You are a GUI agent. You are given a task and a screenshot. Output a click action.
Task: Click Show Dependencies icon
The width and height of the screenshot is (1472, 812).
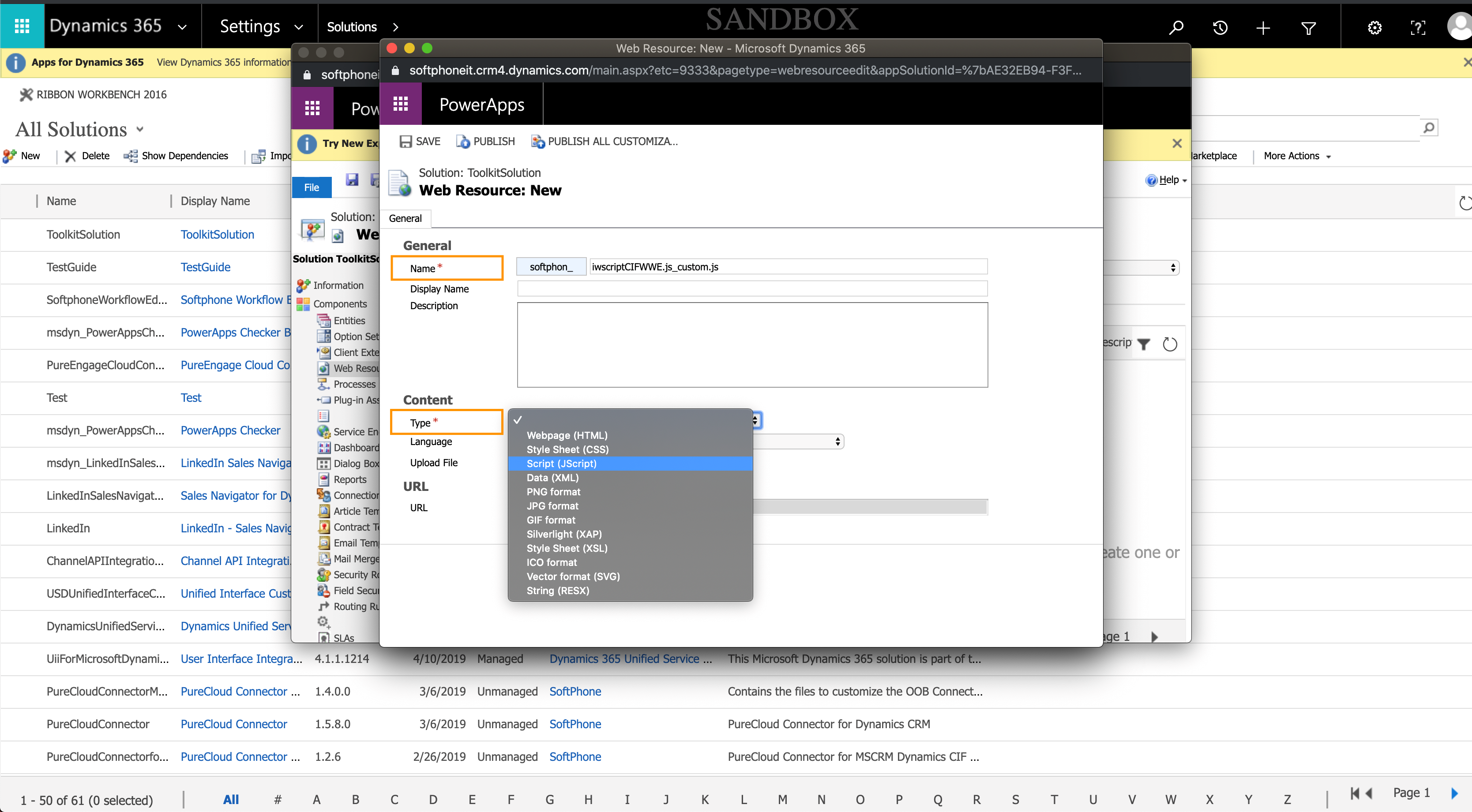coord(130,156)
